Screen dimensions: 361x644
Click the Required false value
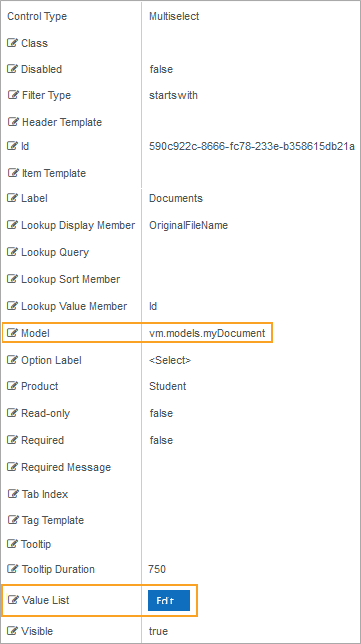pyautogui.click(x=161, y=440)
